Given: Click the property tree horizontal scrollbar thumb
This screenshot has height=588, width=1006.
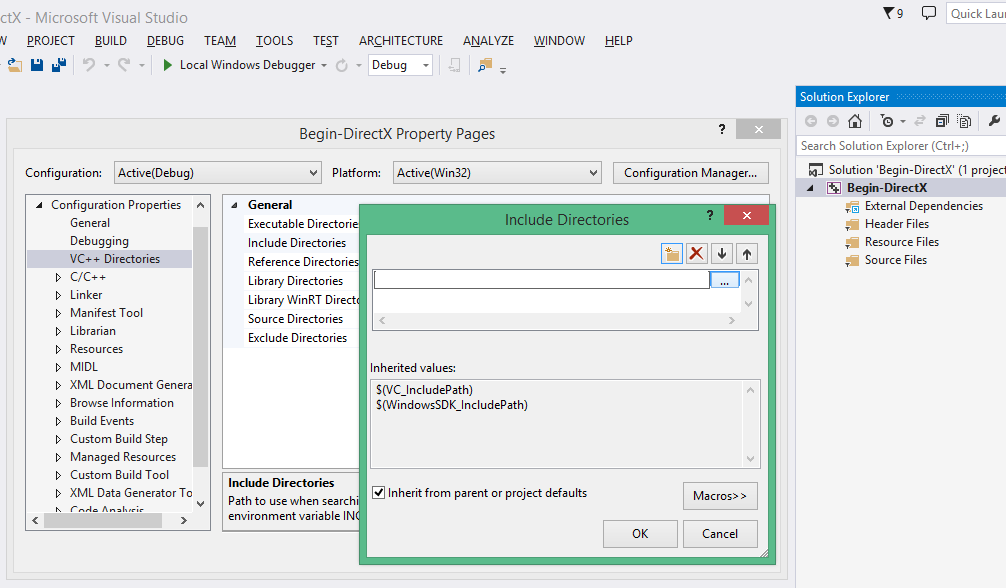Looking at the screenshot, I should coord(103,521).
